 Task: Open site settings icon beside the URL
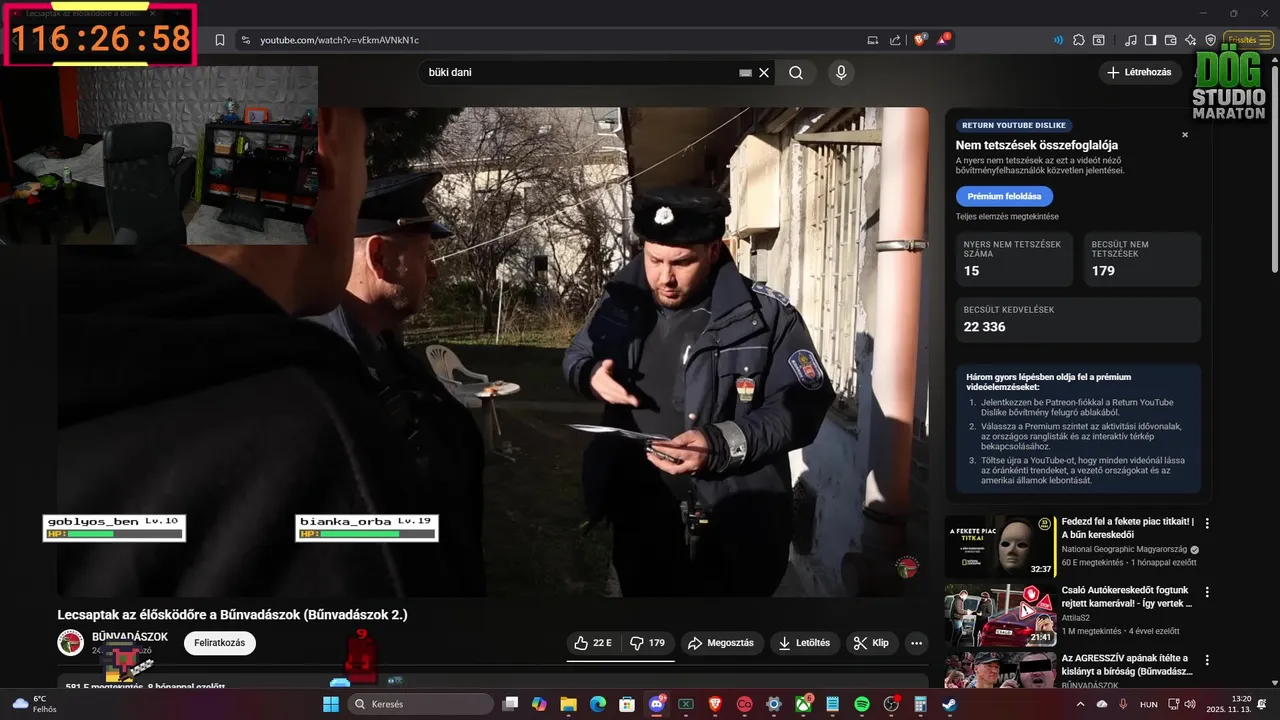[245, 40]
